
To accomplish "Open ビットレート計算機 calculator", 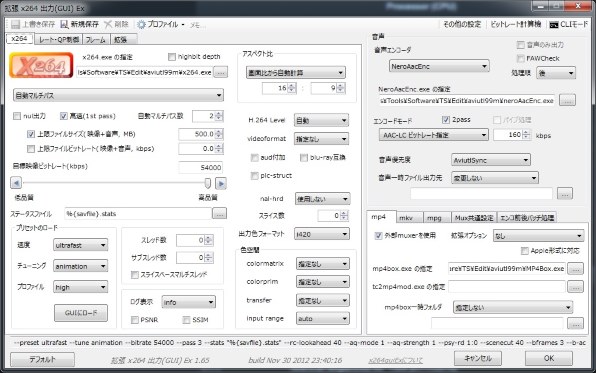I will [515, 24].
